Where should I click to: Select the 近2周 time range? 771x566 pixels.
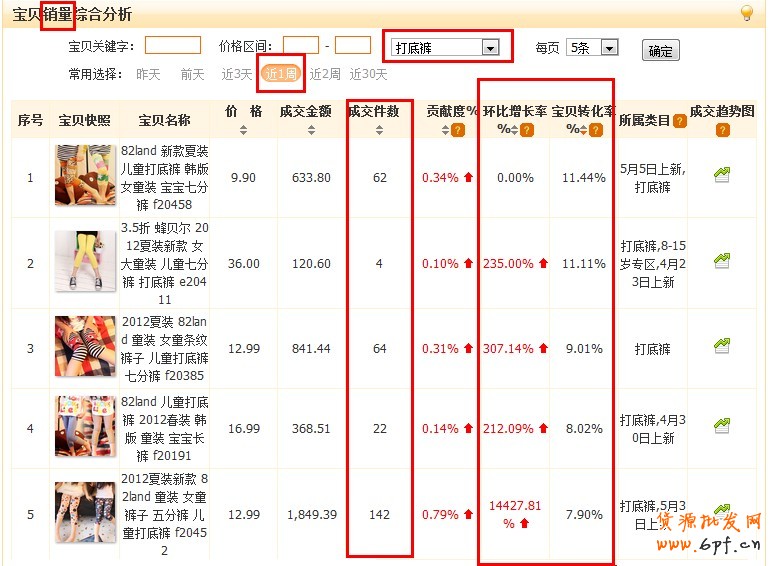coord(325,74)
